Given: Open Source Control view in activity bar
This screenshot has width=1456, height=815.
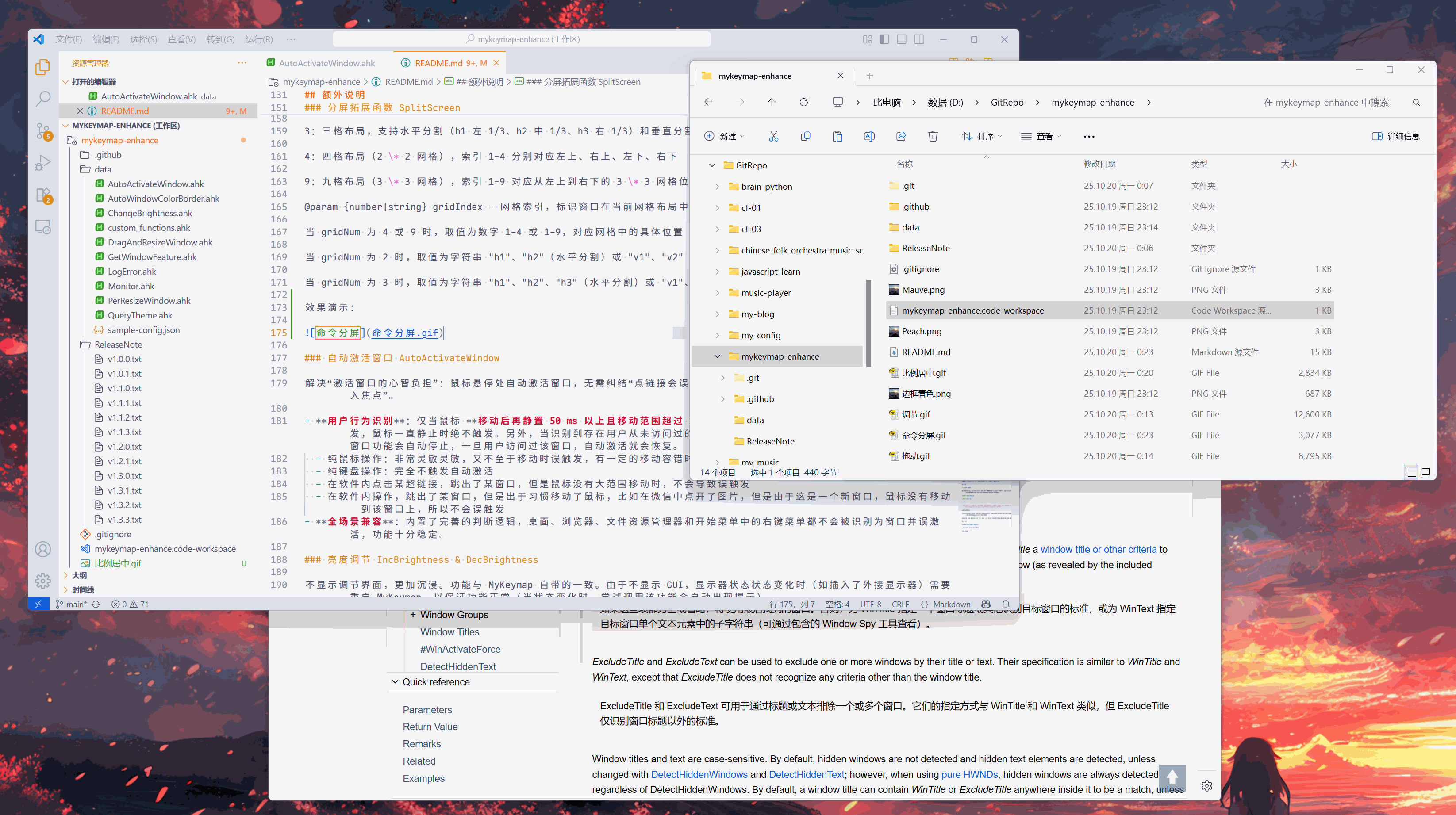Looking at the screenshot, I should click(x=43, y=131).
